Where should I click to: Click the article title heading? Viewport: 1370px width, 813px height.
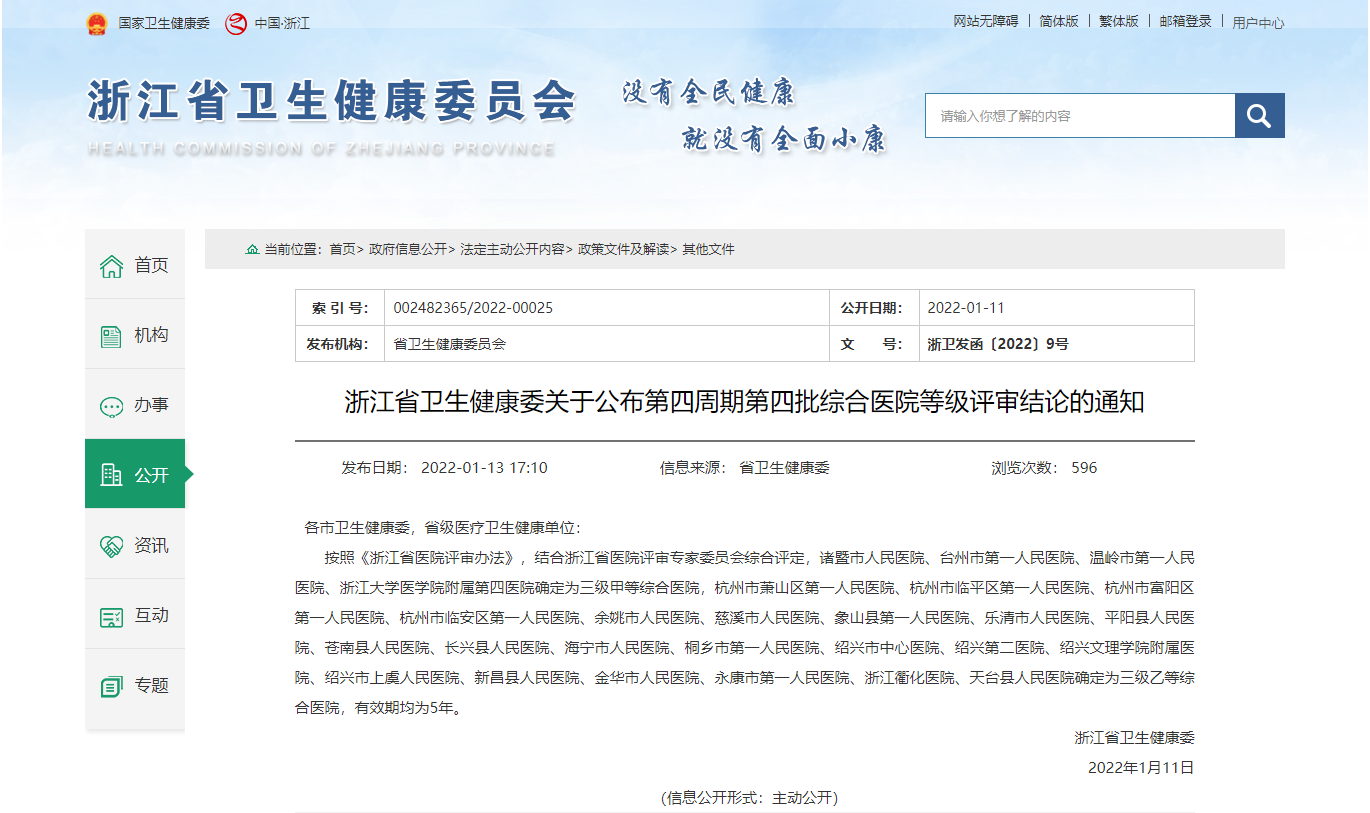click(745, 402)
